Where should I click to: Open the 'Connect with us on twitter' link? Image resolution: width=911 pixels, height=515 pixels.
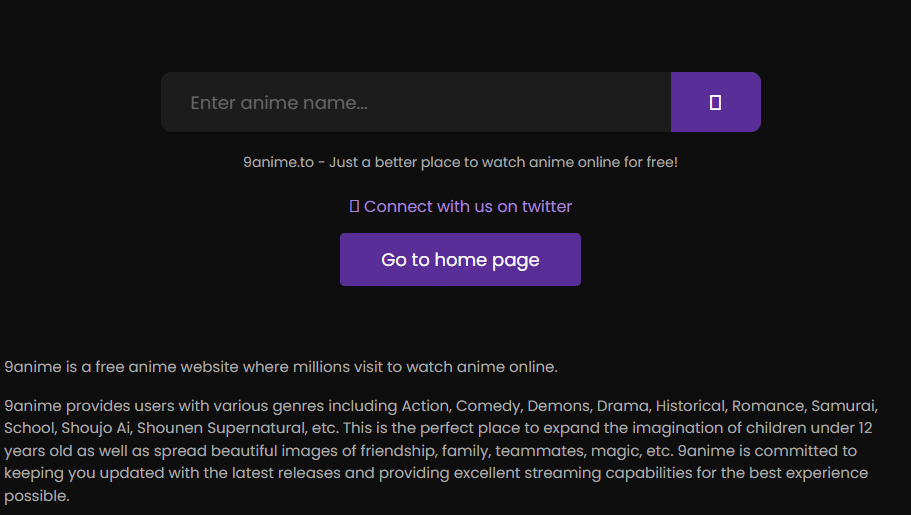[467, 206]
